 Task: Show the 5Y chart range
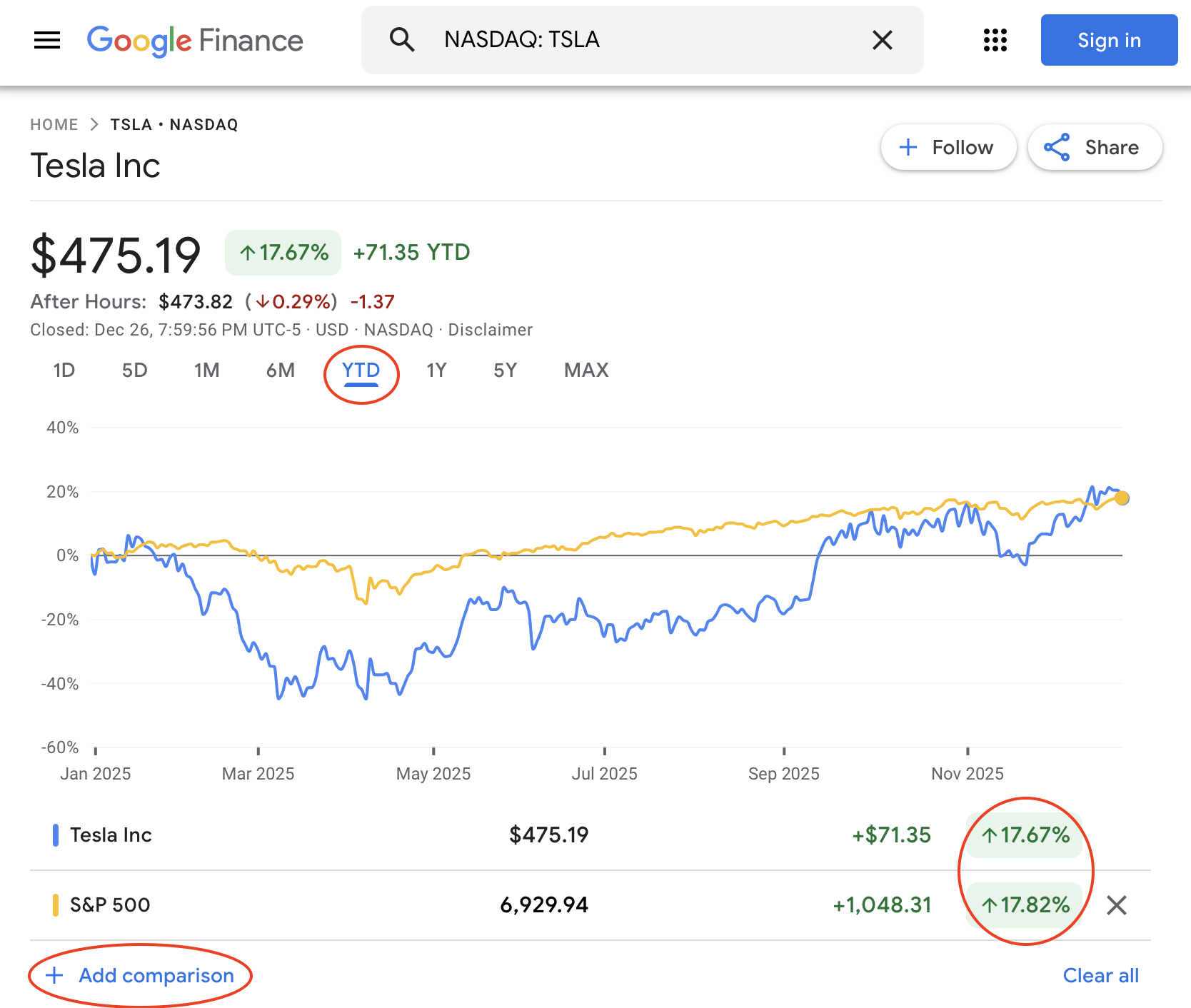point(505,371)
